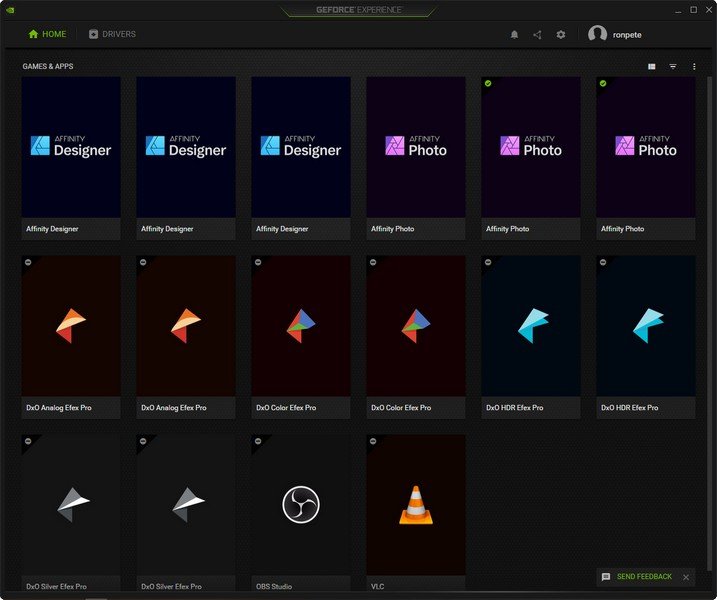Maximize the GeForce Experience window
The image size is (717, 600).
694,10
